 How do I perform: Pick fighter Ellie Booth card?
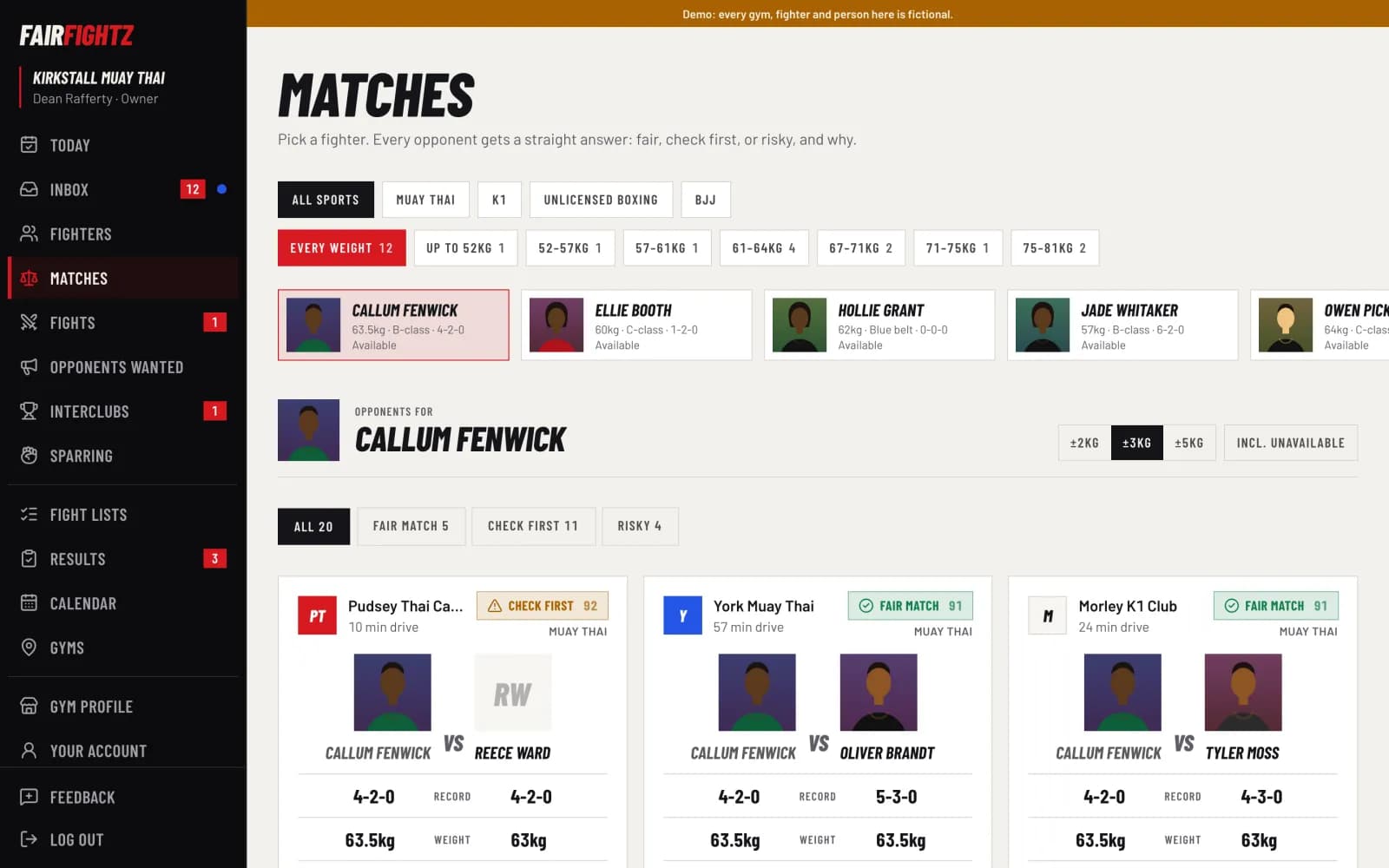point(636,325)
